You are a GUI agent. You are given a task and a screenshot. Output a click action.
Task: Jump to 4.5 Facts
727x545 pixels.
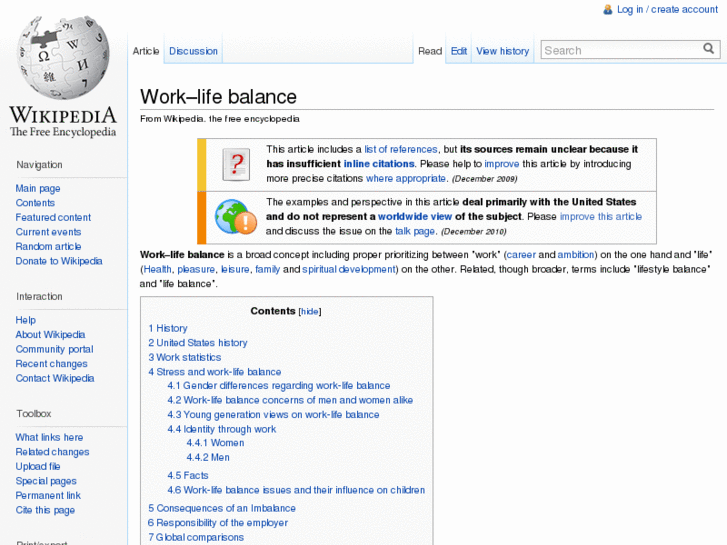pos(188,475)
